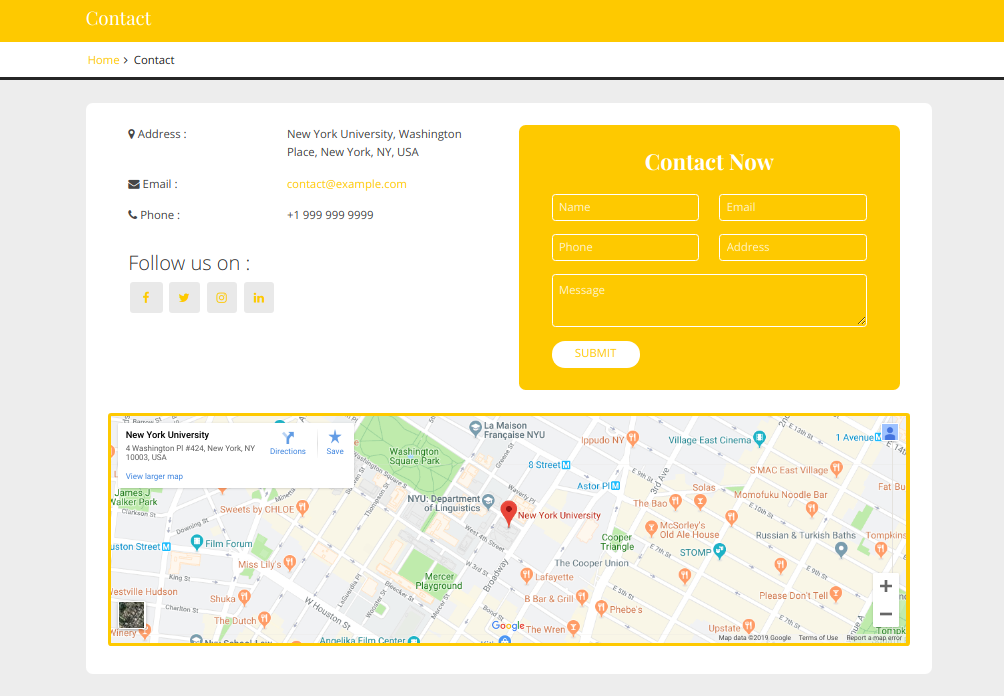Select Sweets by CHLOE marker
The height and width of the screenshot is (696, 1004).
(x=302, y=508)
